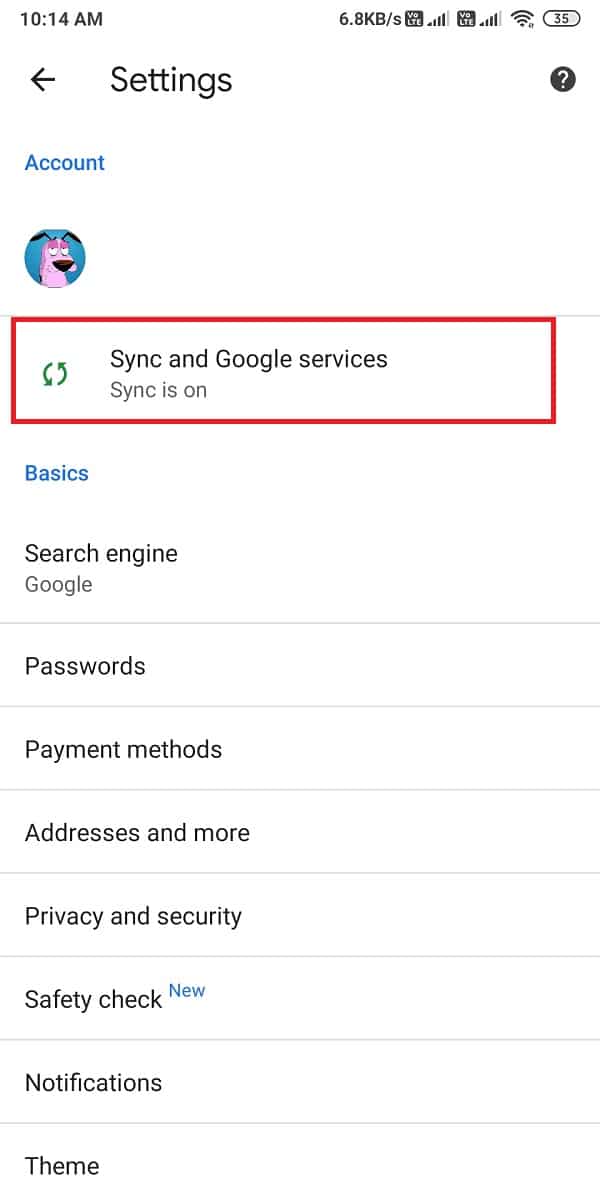The height and width of the screenshot is (1200, 600).
Task: Run the new Safety check
Action: click(93, 998)
